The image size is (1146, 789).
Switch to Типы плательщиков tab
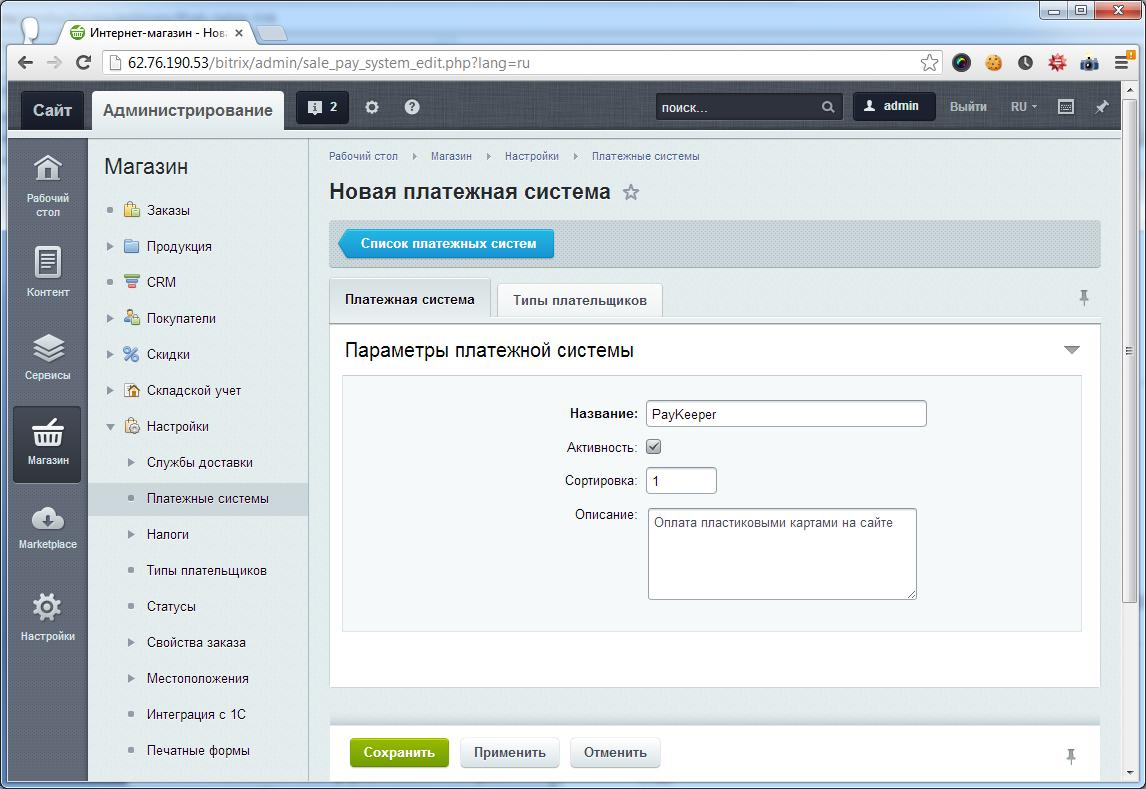pyautogui.click(x=579, y=300)
